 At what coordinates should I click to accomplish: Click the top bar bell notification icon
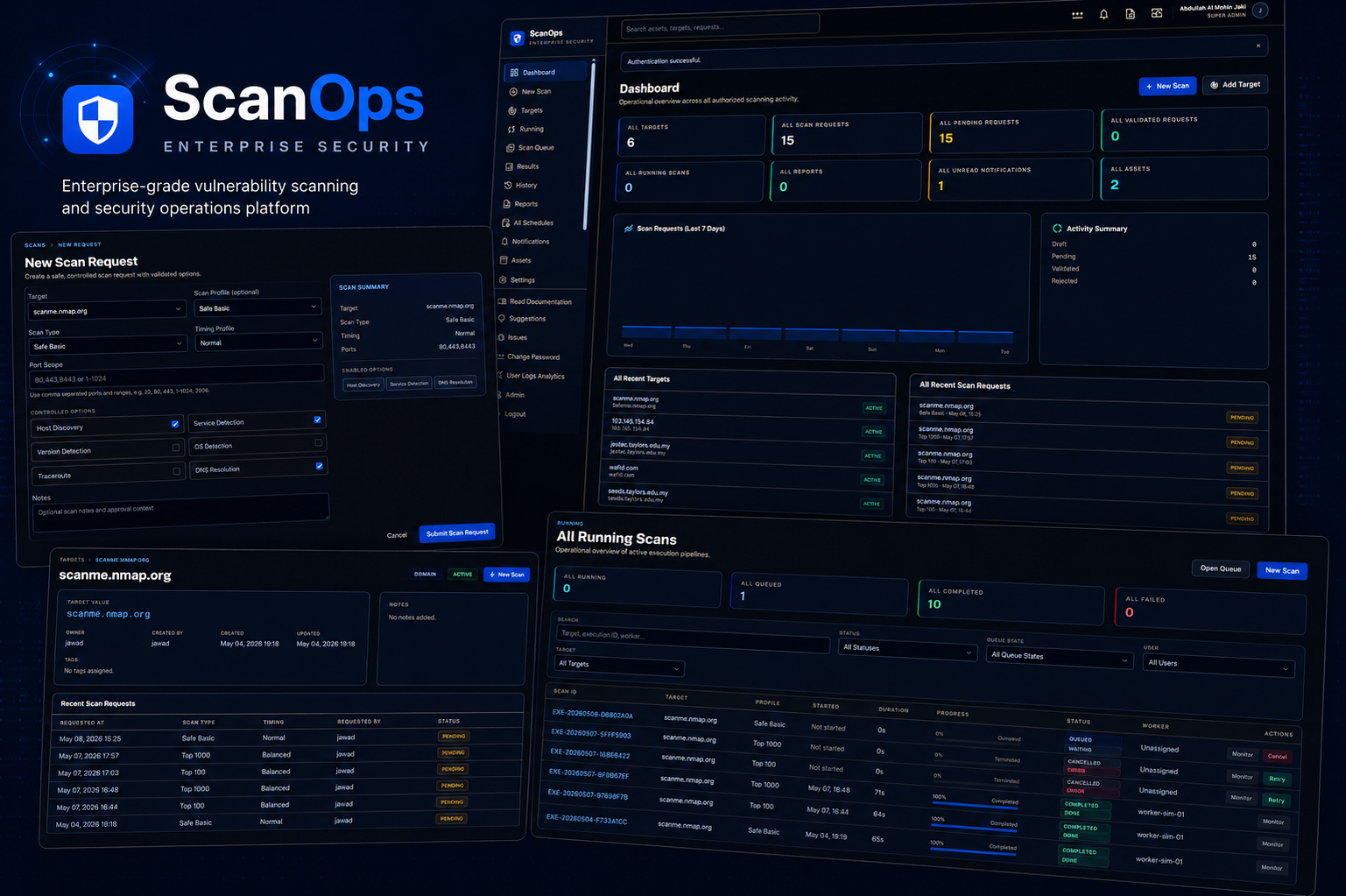pos(1103,14)
